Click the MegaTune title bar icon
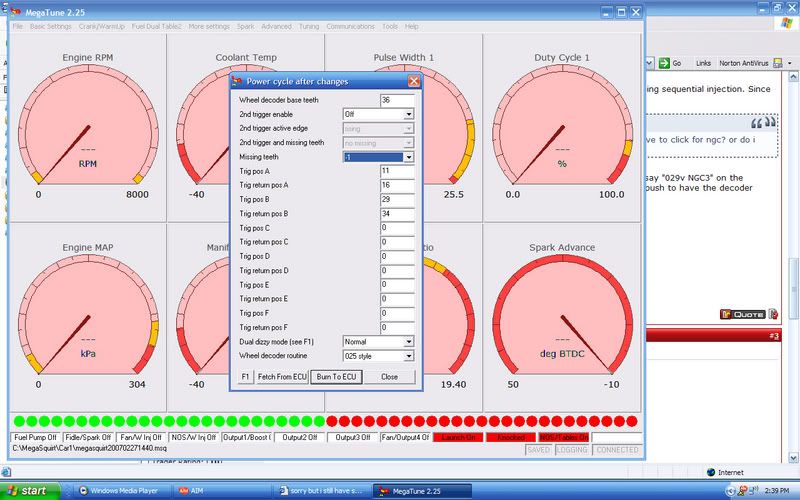Viewport: 800px width, 500px height. [x=16, y=11]
